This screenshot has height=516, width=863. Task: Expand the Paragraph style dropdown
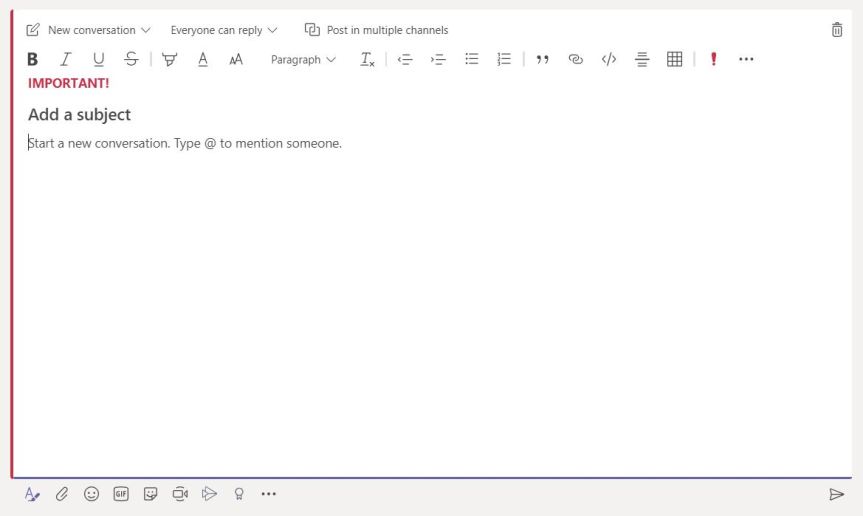click(303, 59)
